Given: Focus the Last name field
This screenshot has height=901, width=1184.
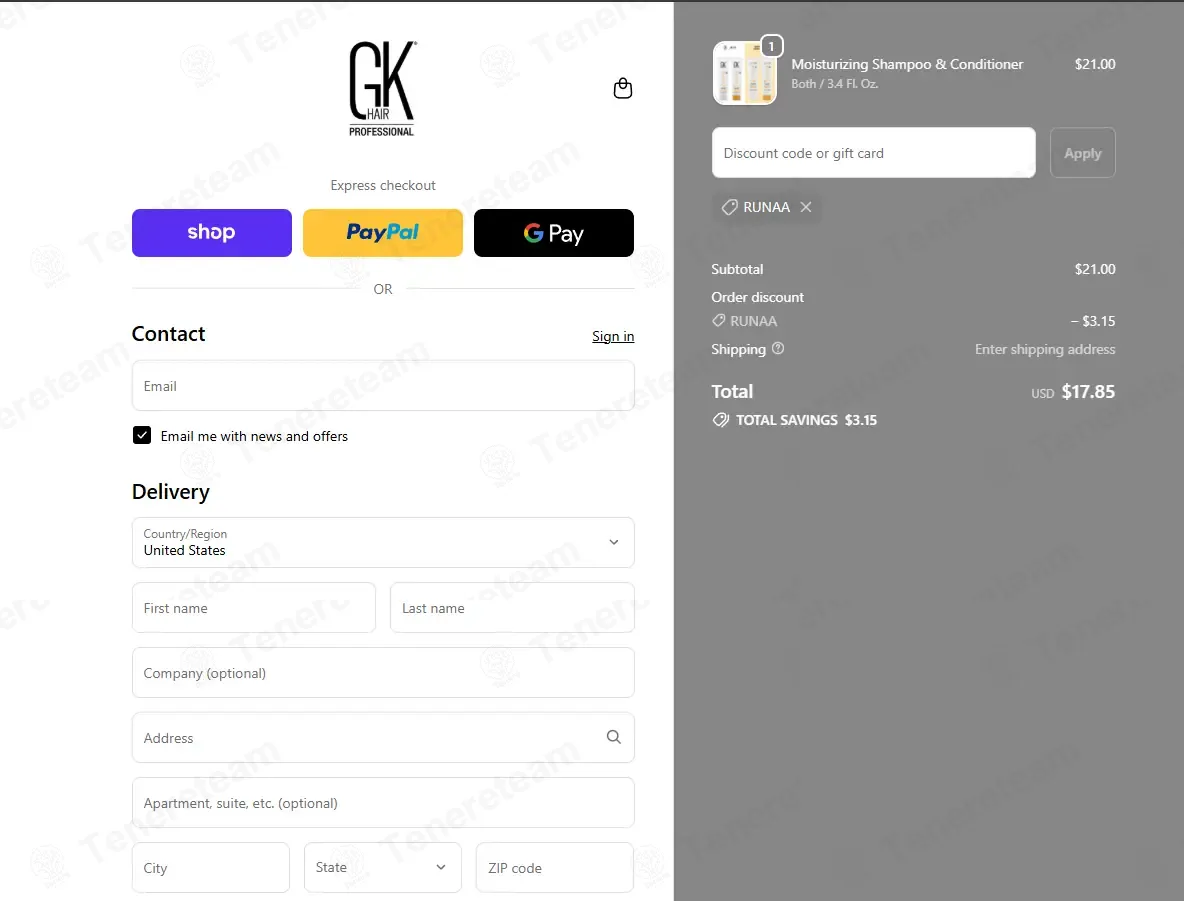Looking at the screenshot, I should (512, 607).
